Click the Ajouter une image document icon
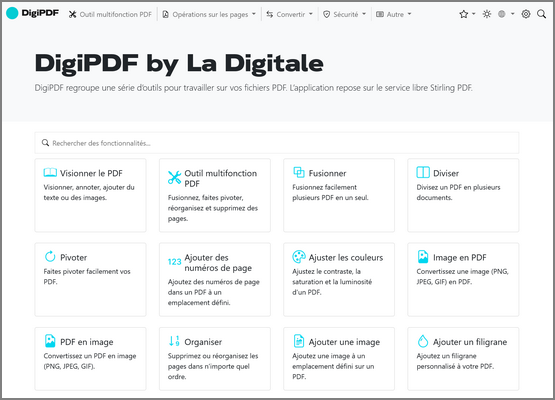The height and width of the screenshot is (400, 555). pyautogui.click(x=299, y=341)
